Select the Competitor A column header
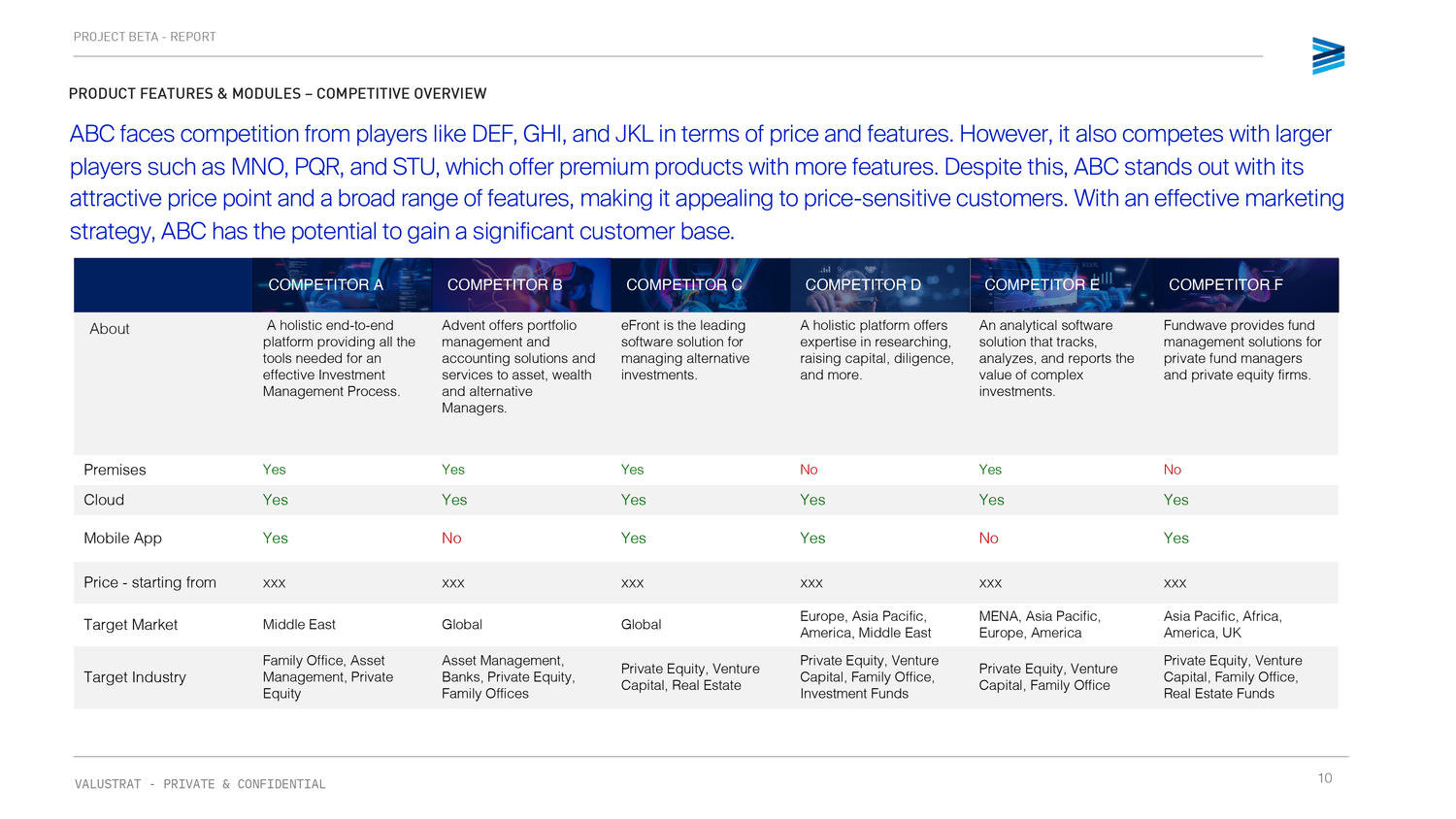 [x=326, y=285]
